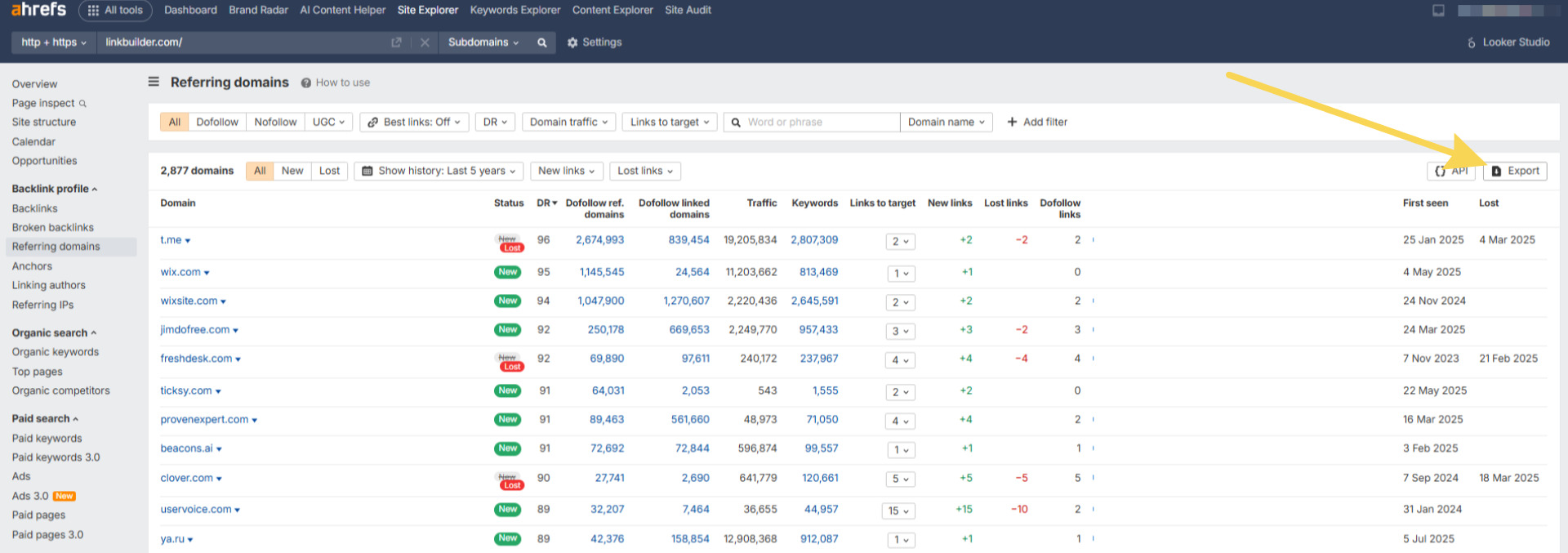Open Brand Radar in top navigation
Viewport: 1568px width, 553px height.
click(x=258, y=11)
